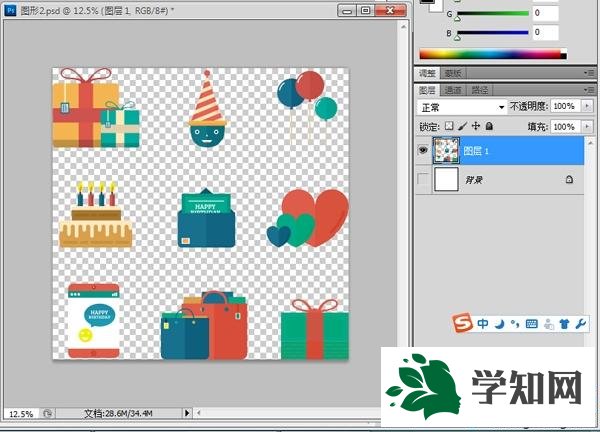600x432 pixels.
Task: Click the black swatch at ramp end
Action: pos(564,56)
